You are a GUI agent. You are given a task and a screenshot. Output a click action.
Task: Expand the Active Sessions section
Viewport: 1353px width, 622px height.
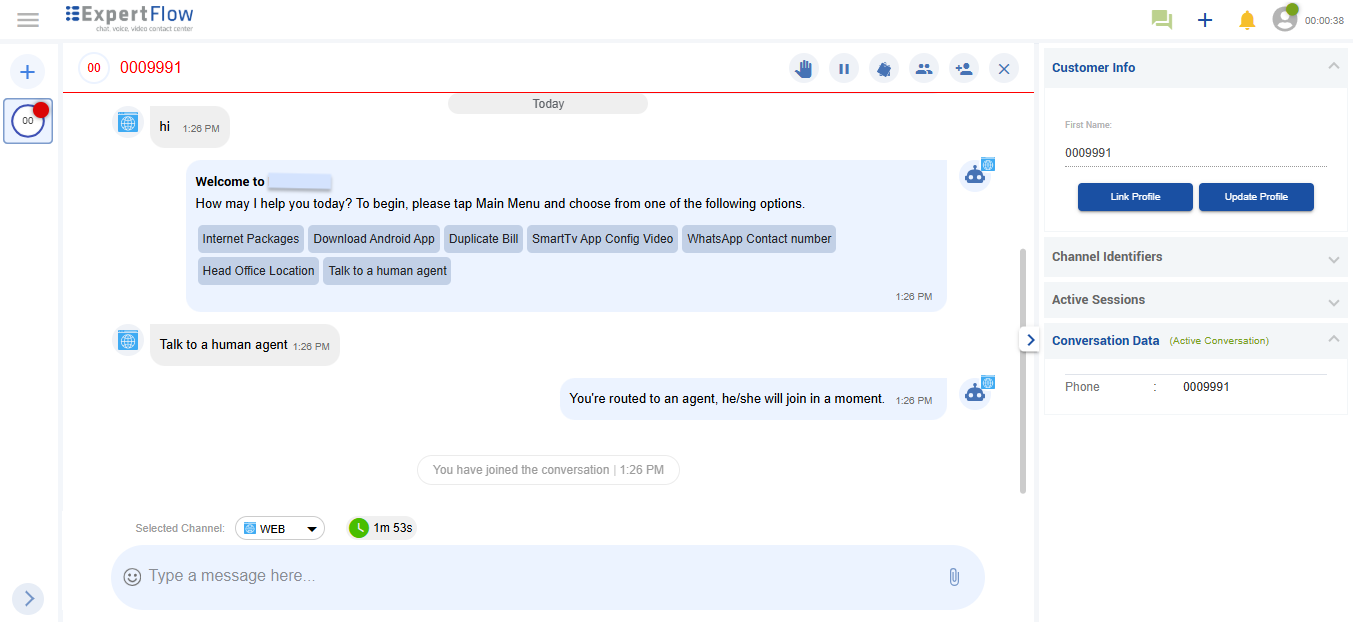pyautogui.click(x=1333, y=300)
